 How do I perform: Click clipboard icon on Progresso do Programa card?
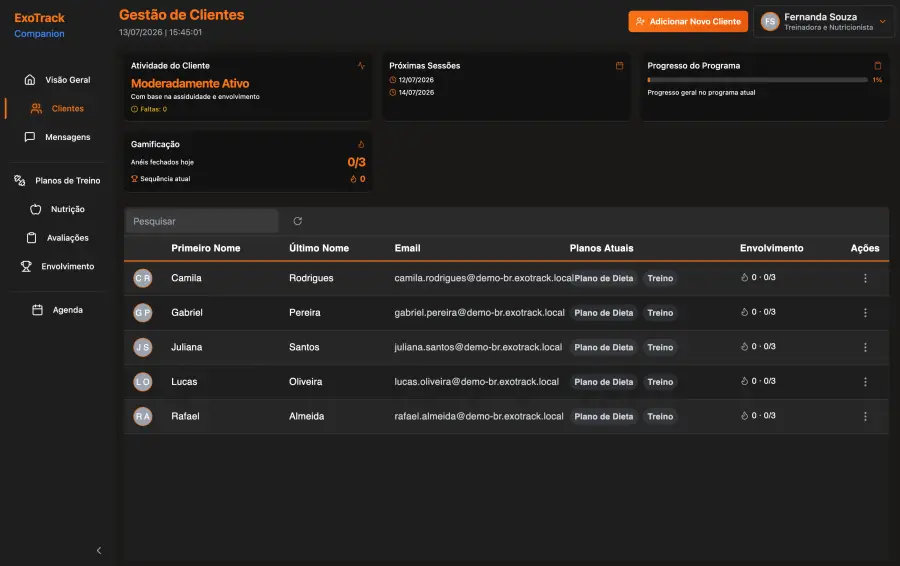coord(878,65)
